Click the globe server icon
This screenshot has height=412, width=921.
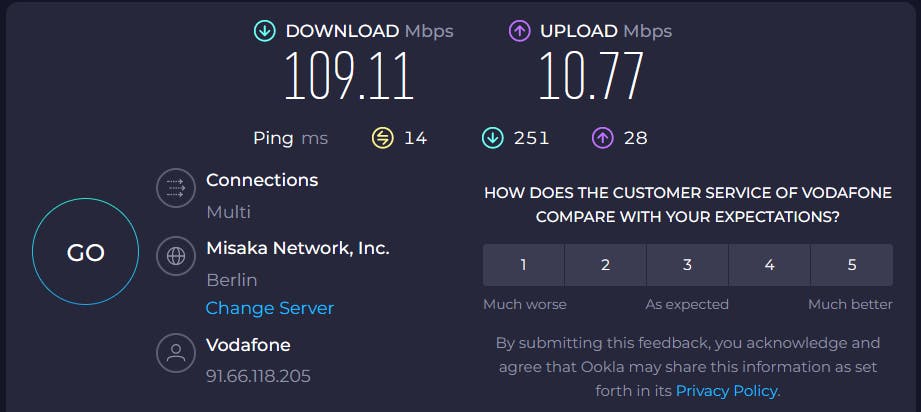[x=176, y=255]
